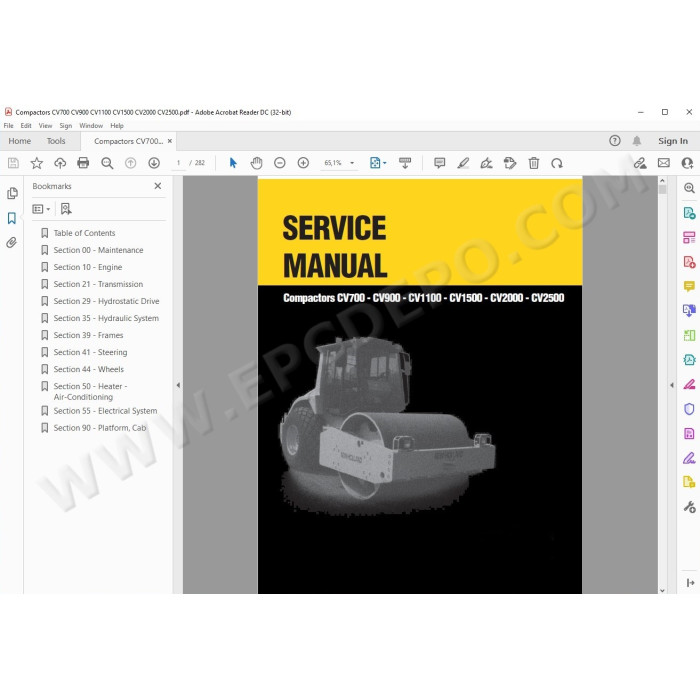Star the file with the bookmark star icon
Image resolution: width=700 pixels, height=700 pixels.
37,163
